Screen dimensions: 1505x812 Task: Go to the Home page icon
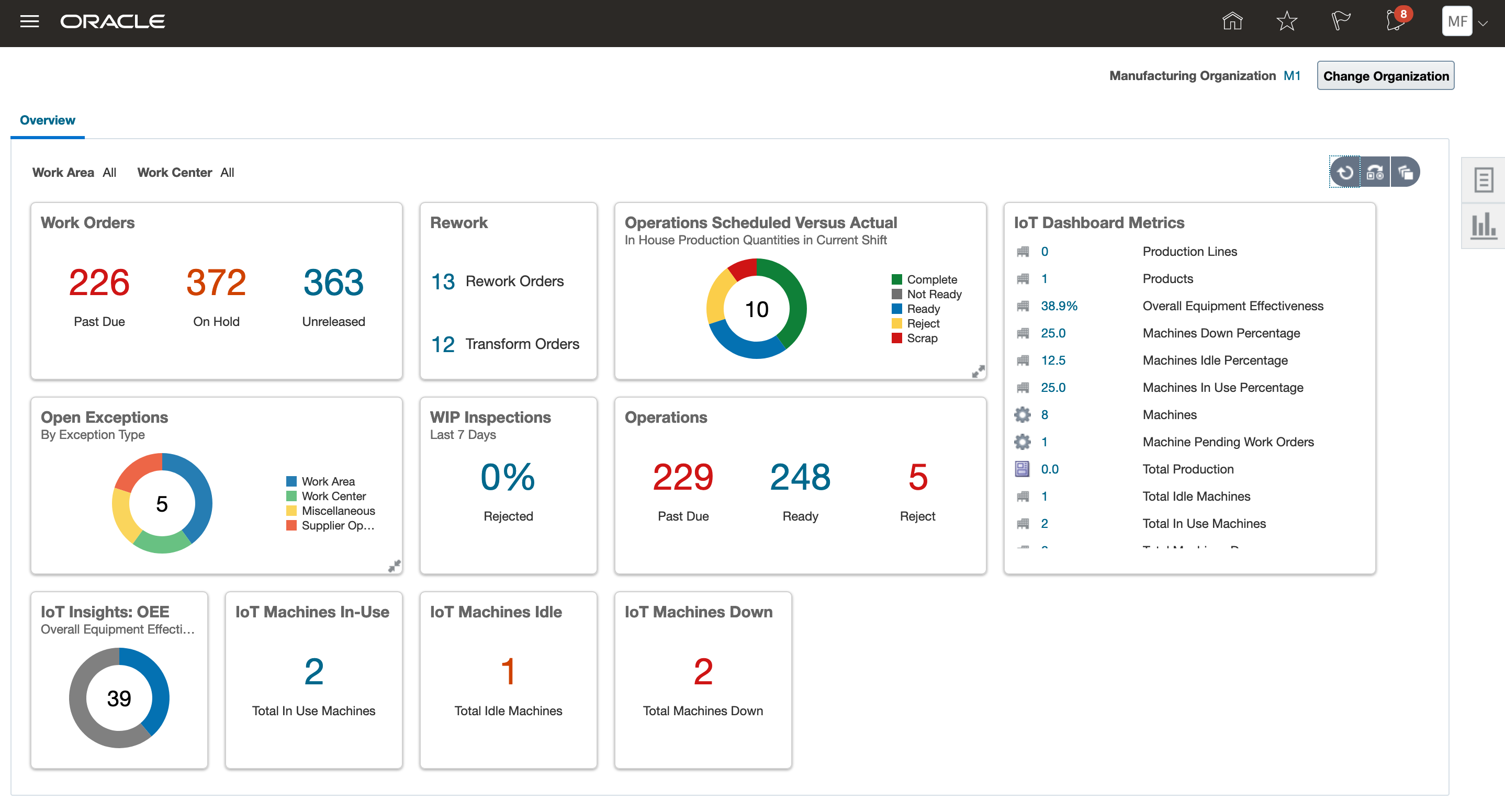[x=1232, y=21]
